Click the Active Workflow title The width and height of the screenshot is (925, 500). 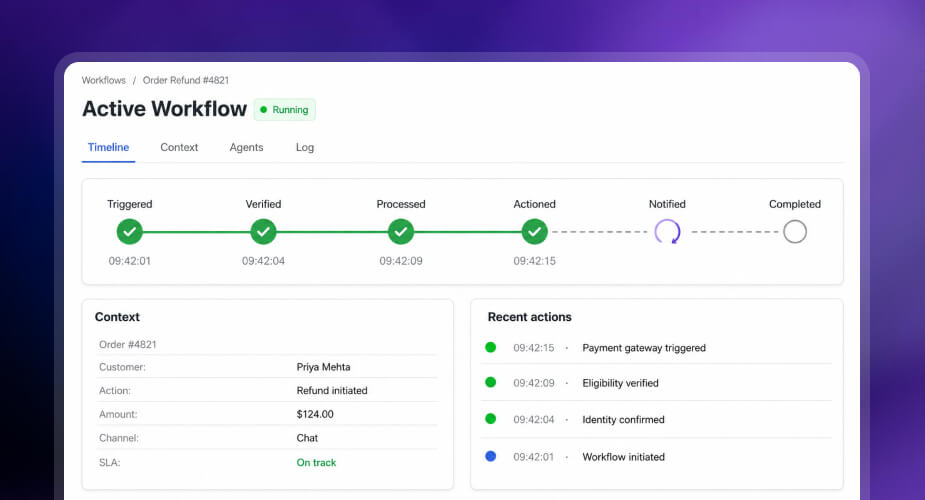pyautogui.click(x=165, y=109)
